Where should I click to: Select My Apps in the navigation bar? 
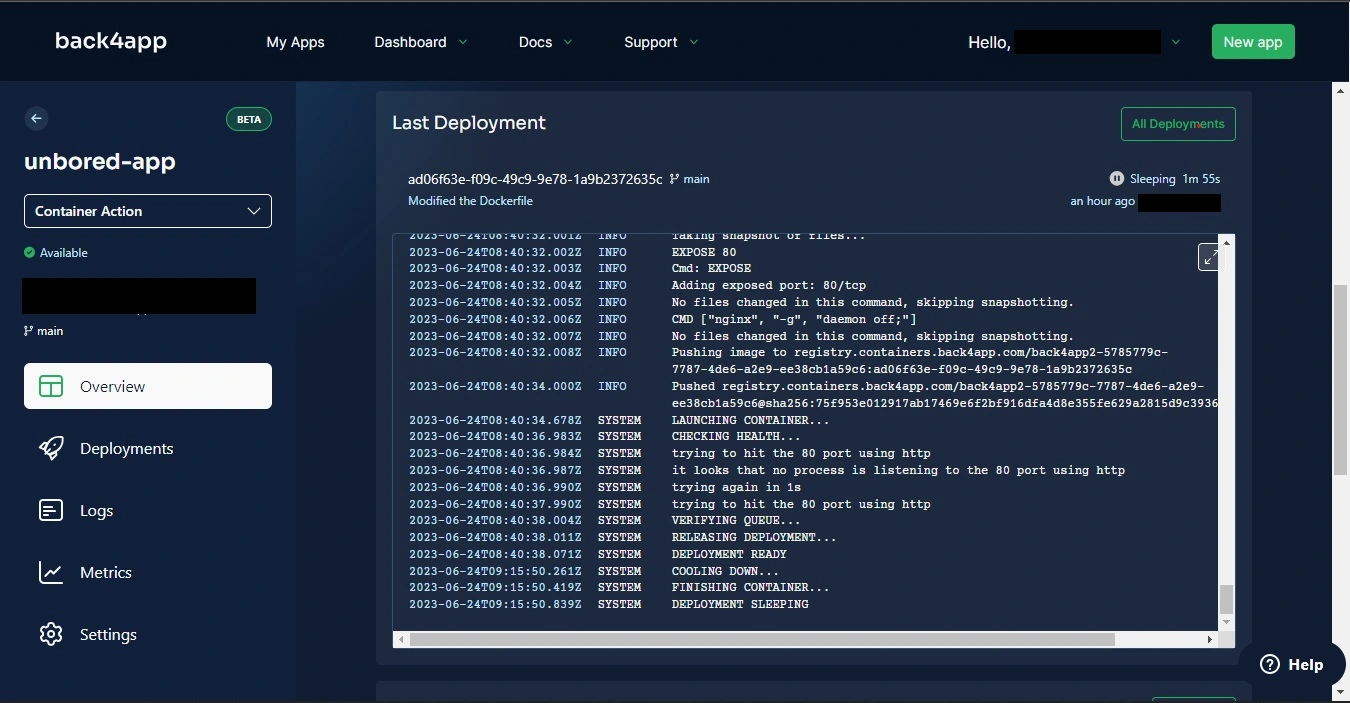point(295,42)
